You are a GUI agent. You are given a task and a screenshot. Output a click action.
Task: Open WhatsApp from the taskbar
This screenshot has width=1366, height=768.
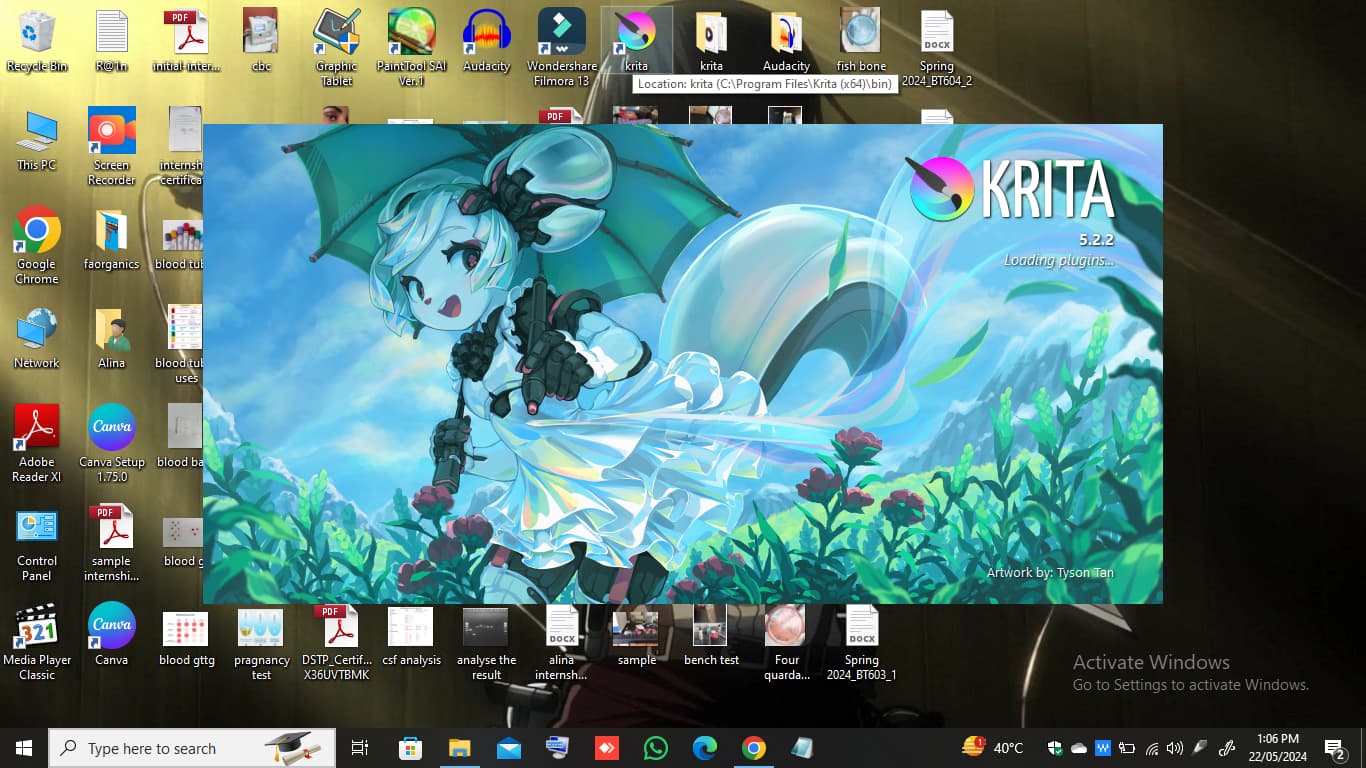[656, 748]
